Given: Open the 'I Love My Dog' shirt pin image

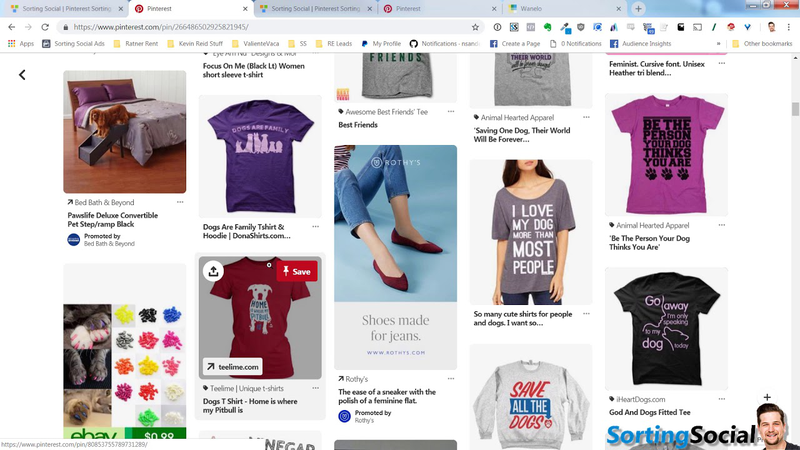Looking at the screenshot, I should 530,232.
